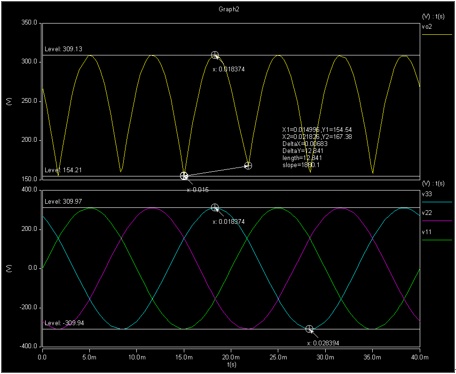Click the trough marker at x: 0.028394

309,329
